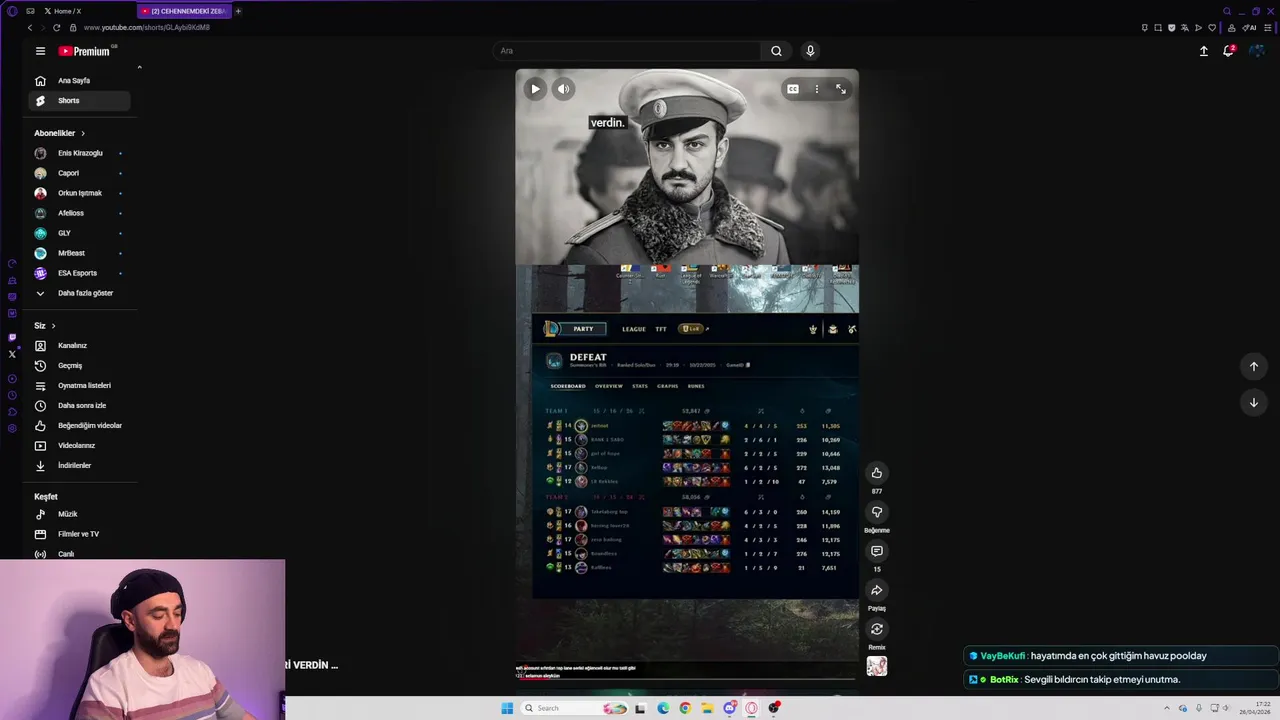Image resolution: width=1280 pixels, height=720 pixels.
Task: Go to previous Short with up arrow
Action: point(1254,366)
